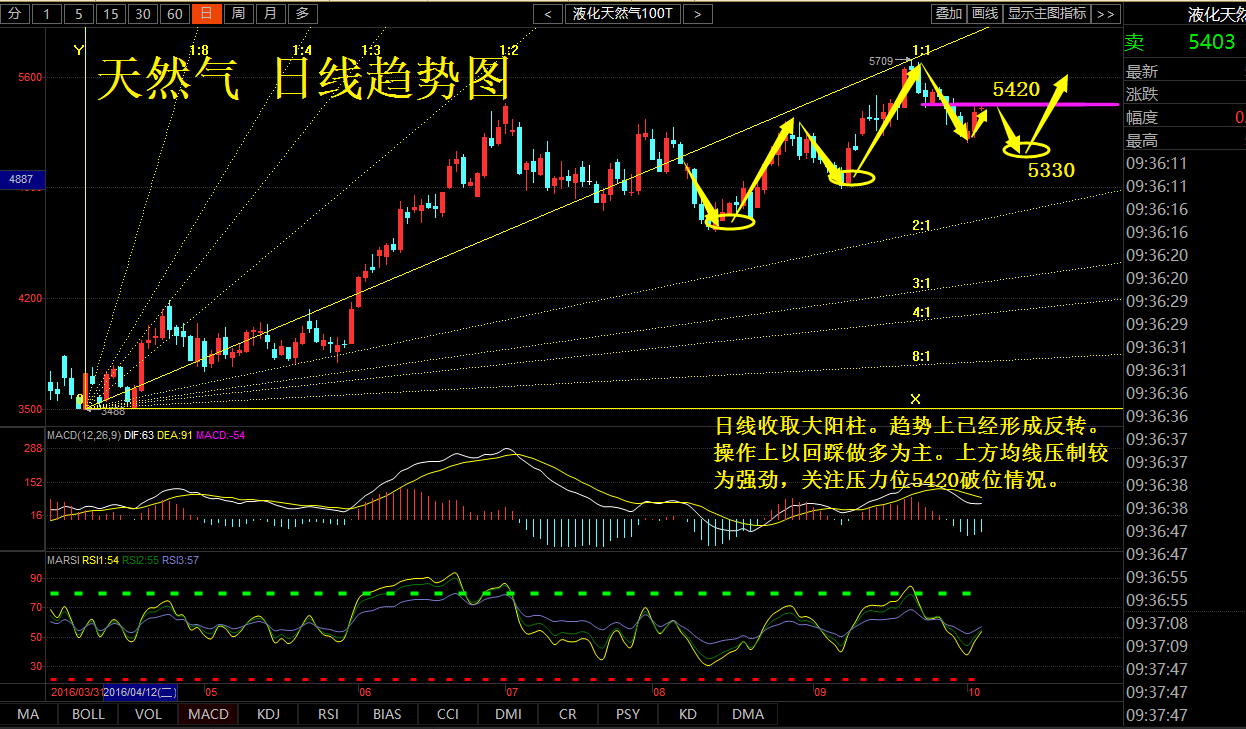Switch to the 周 weekly chart

(238, 13)
